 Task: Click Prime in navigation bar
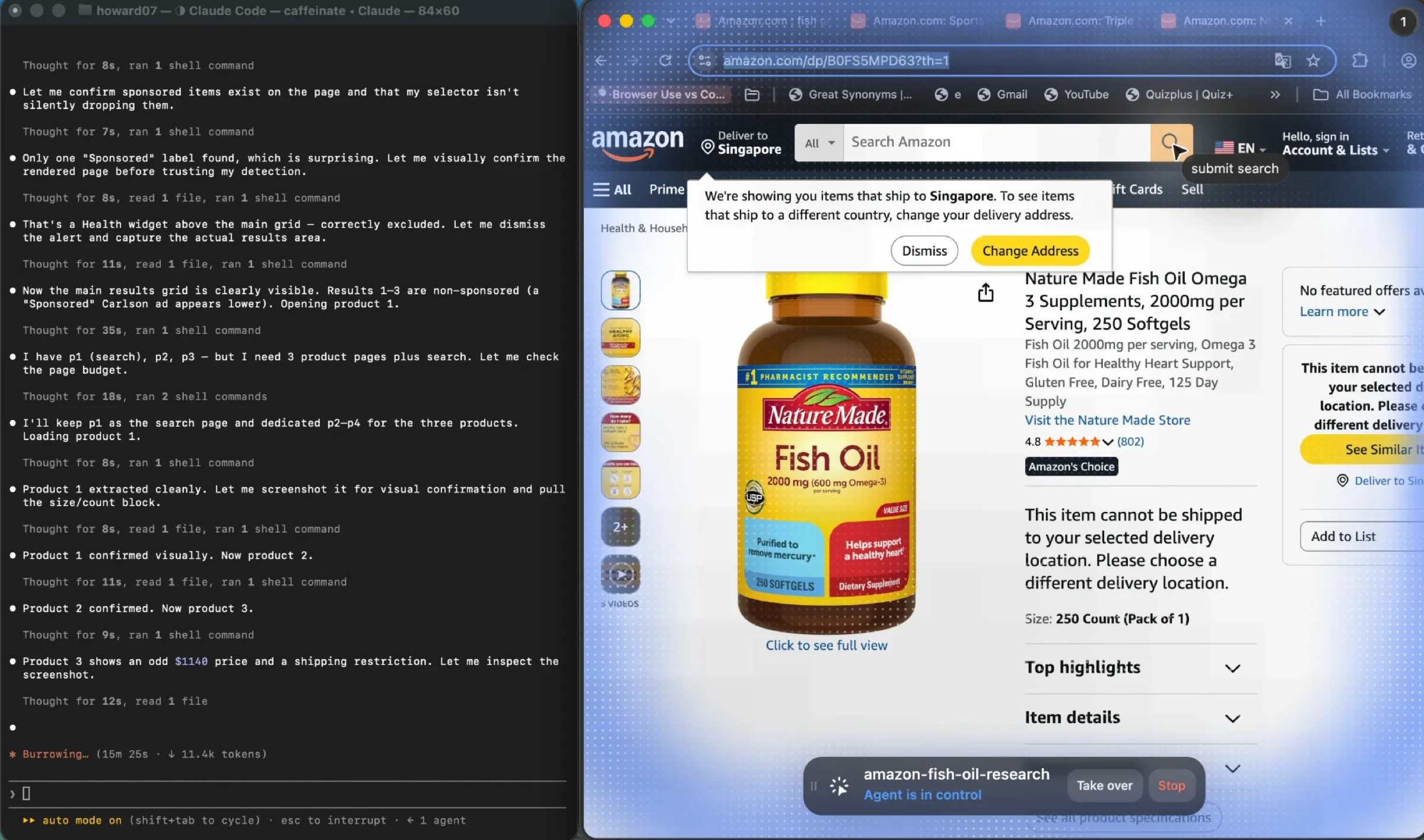click(x=667, y=189)
